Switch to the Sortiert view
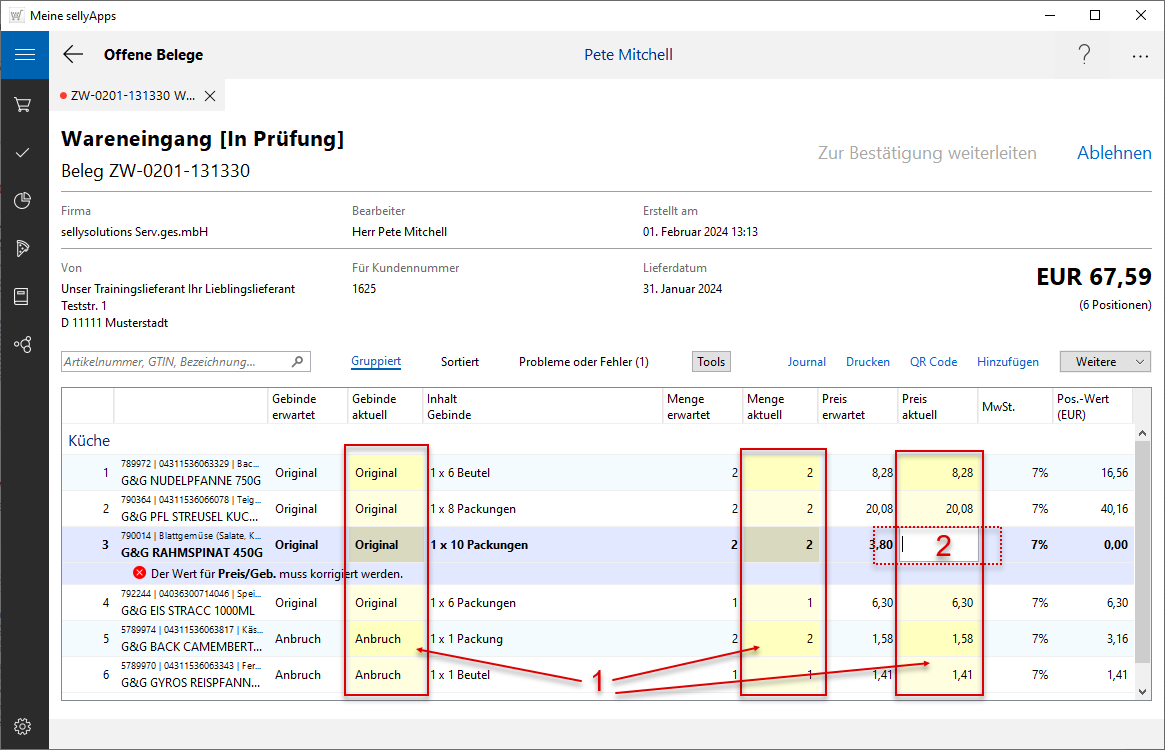Screen dimensions: 1165x750 pos(459,362)
